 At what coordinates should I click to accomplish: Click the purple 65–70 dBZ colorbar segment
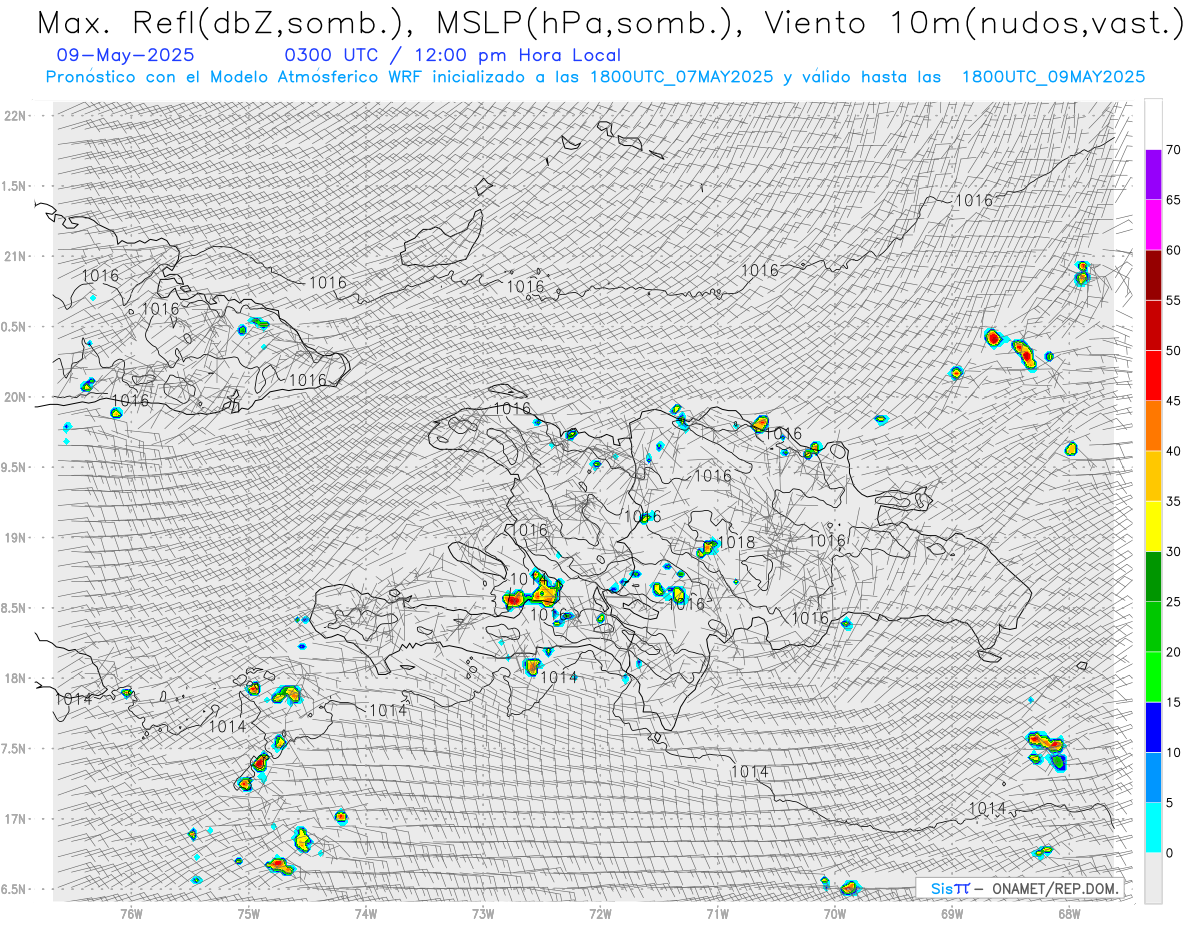[1153, 175]
